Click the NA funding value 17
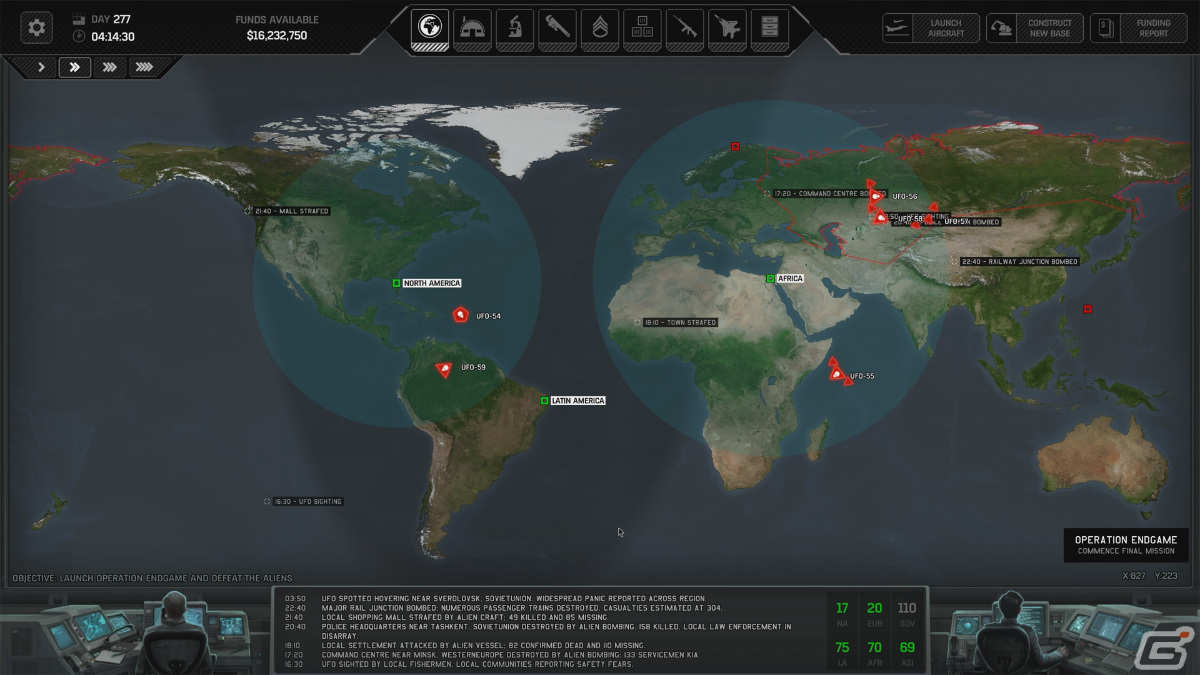The width and height of the screenshot is (1200, 675). (842, 609)
